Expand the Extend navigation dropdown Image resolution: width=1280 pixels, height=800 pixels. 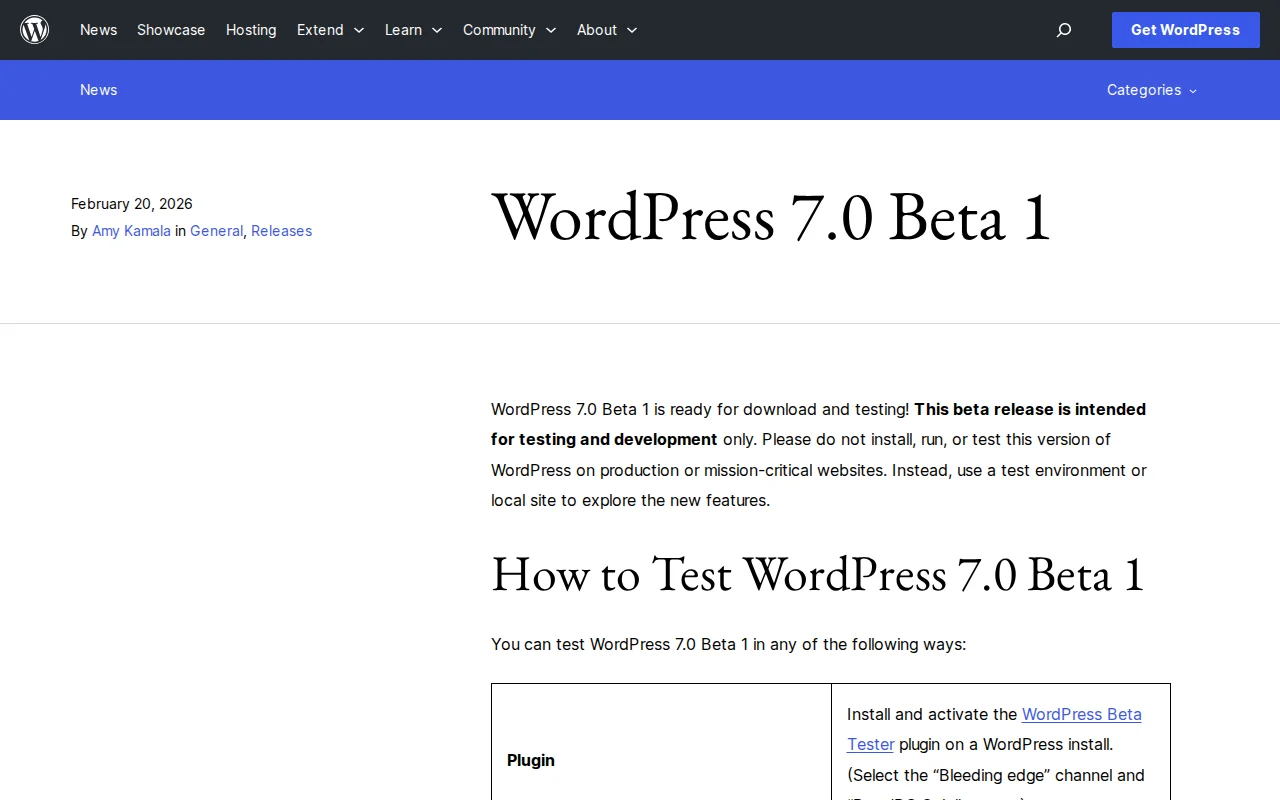[x=330, y=30]
